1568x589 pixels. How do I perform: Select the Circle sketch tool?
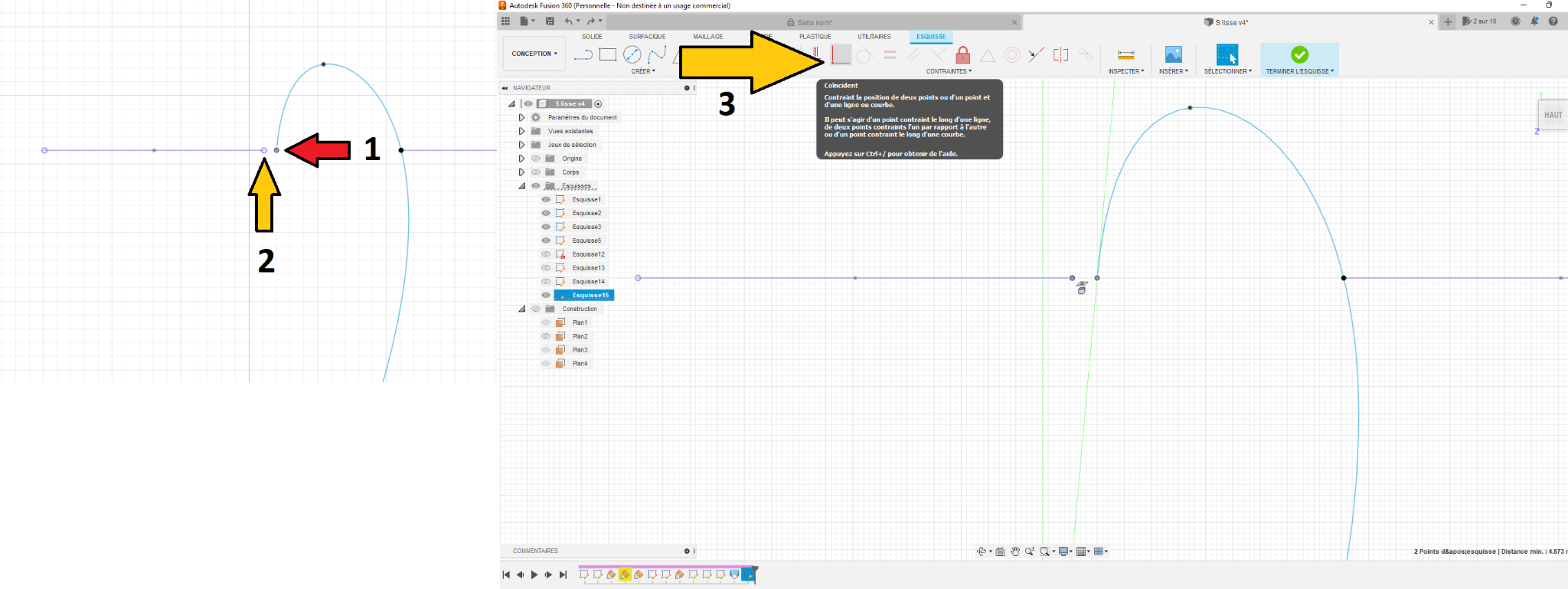(x=632, y=54)
